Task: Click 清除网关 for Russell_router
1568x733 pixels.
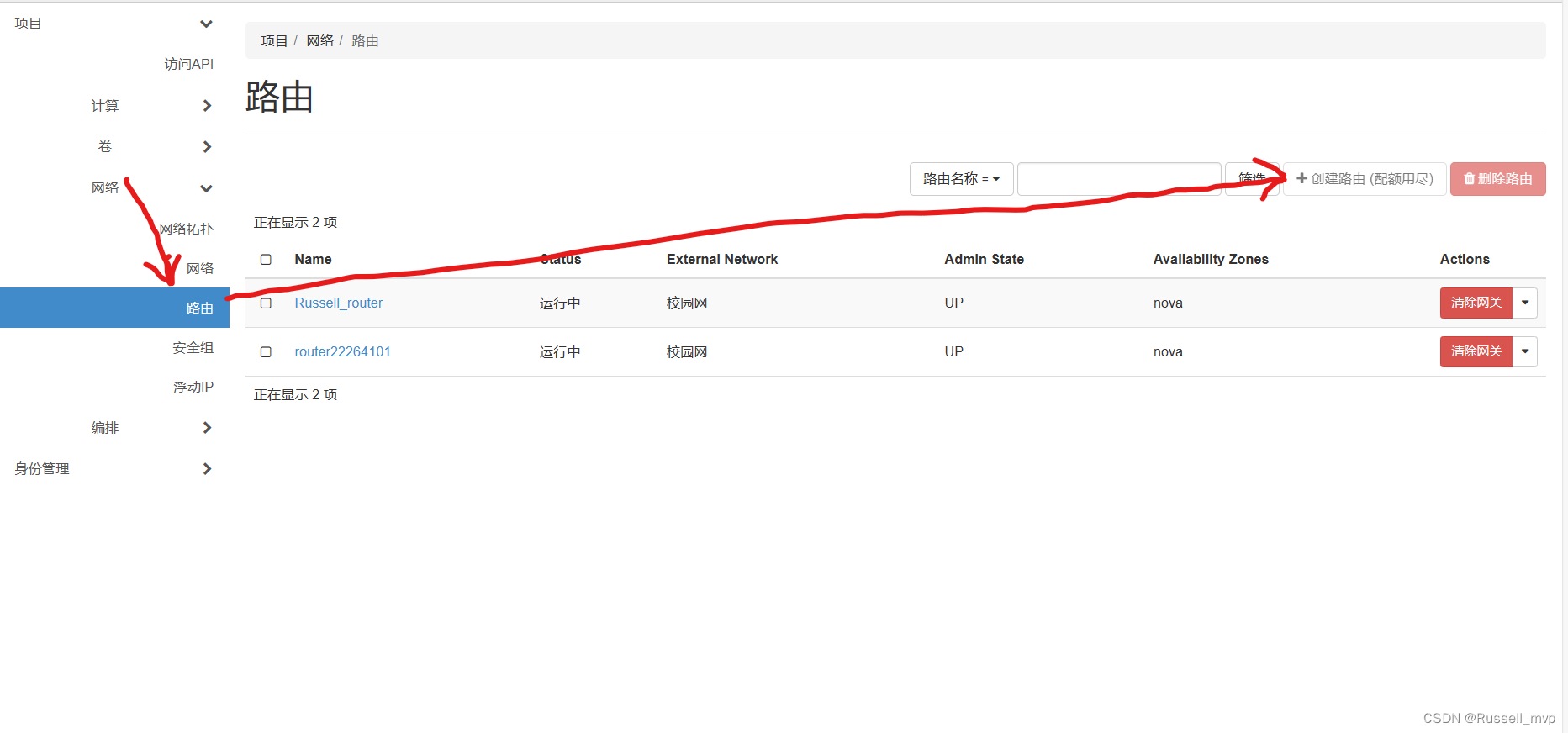Action: pos(1476,303)
